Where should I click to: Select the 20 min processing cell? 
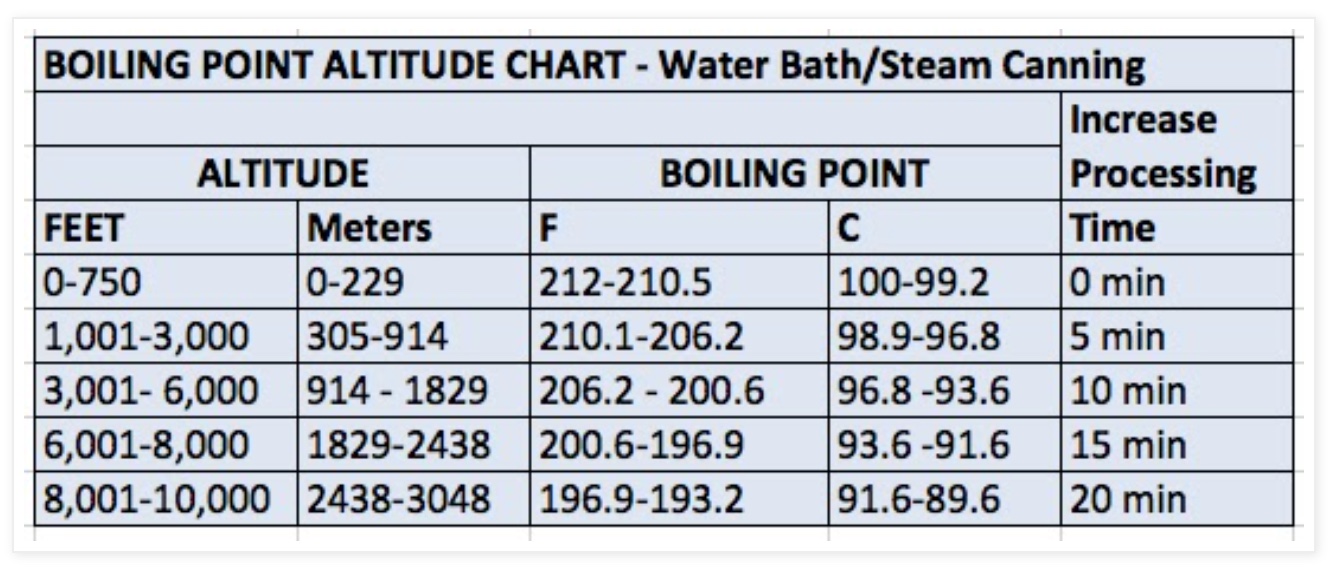[x=1176, y=498]
